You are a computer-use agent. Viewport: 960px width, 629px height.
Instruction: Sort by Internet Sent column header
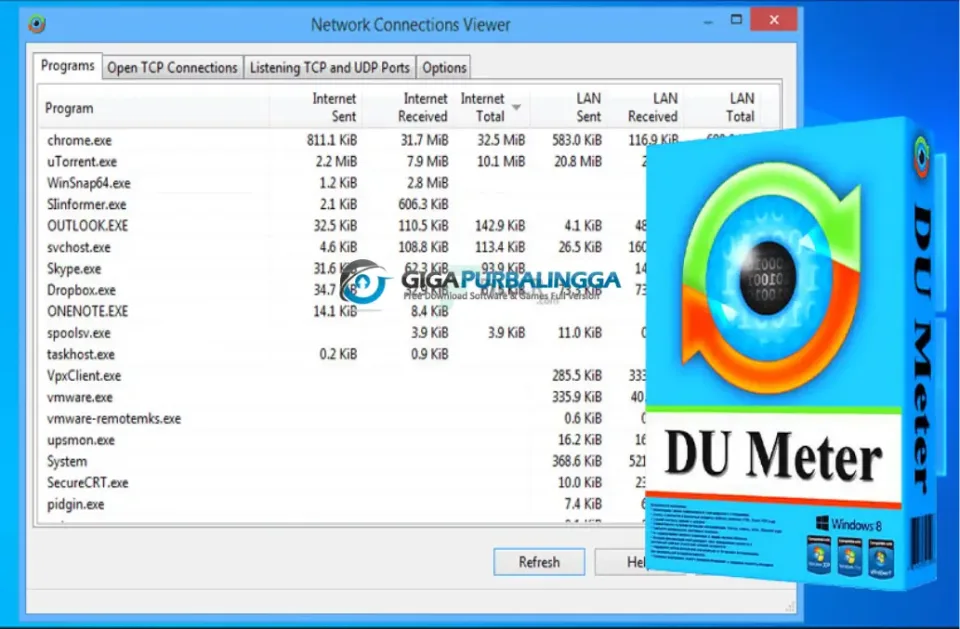(315, 108)
